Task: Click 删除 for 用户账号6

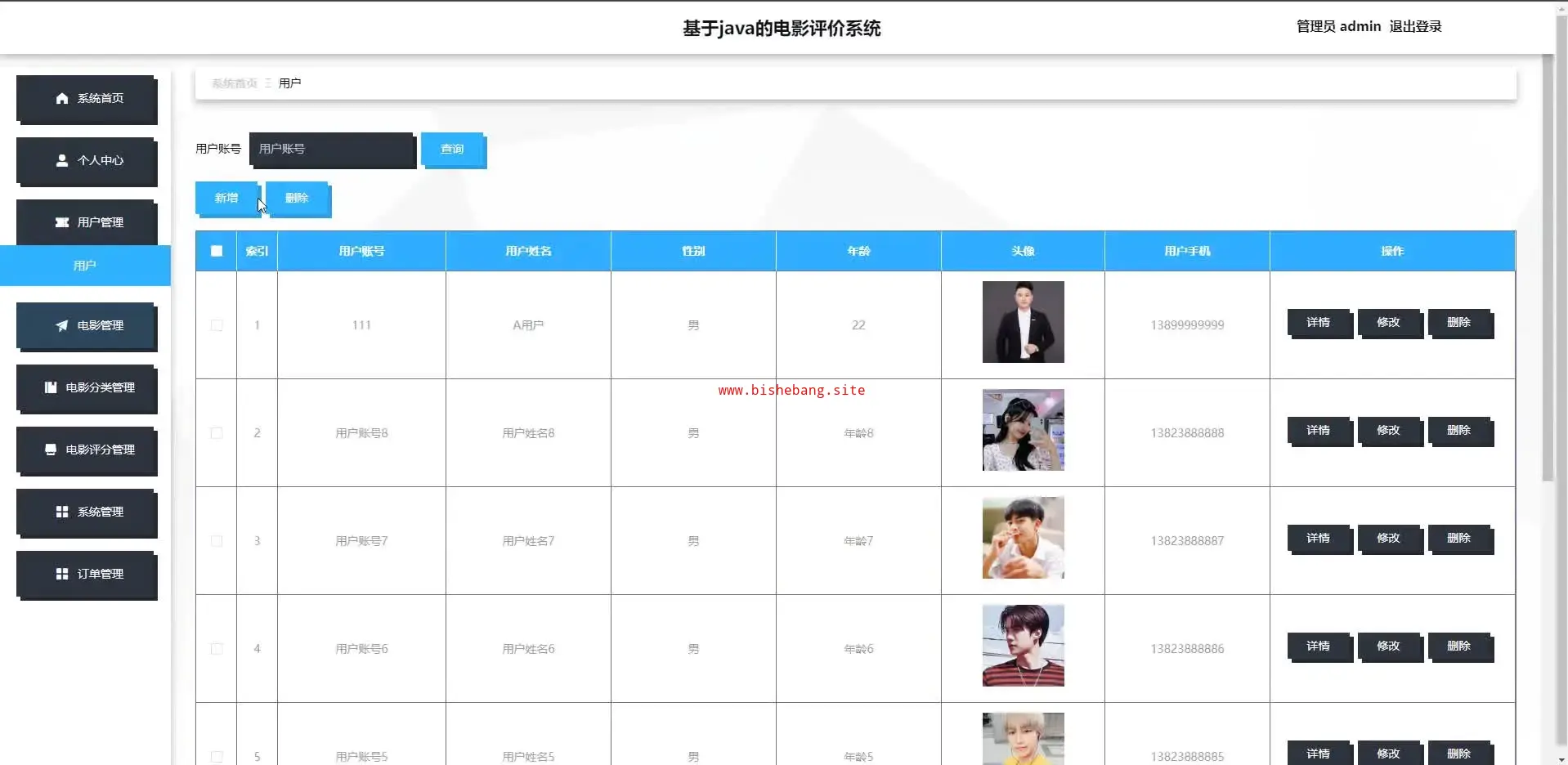Action: click(x=1459, y=646)
